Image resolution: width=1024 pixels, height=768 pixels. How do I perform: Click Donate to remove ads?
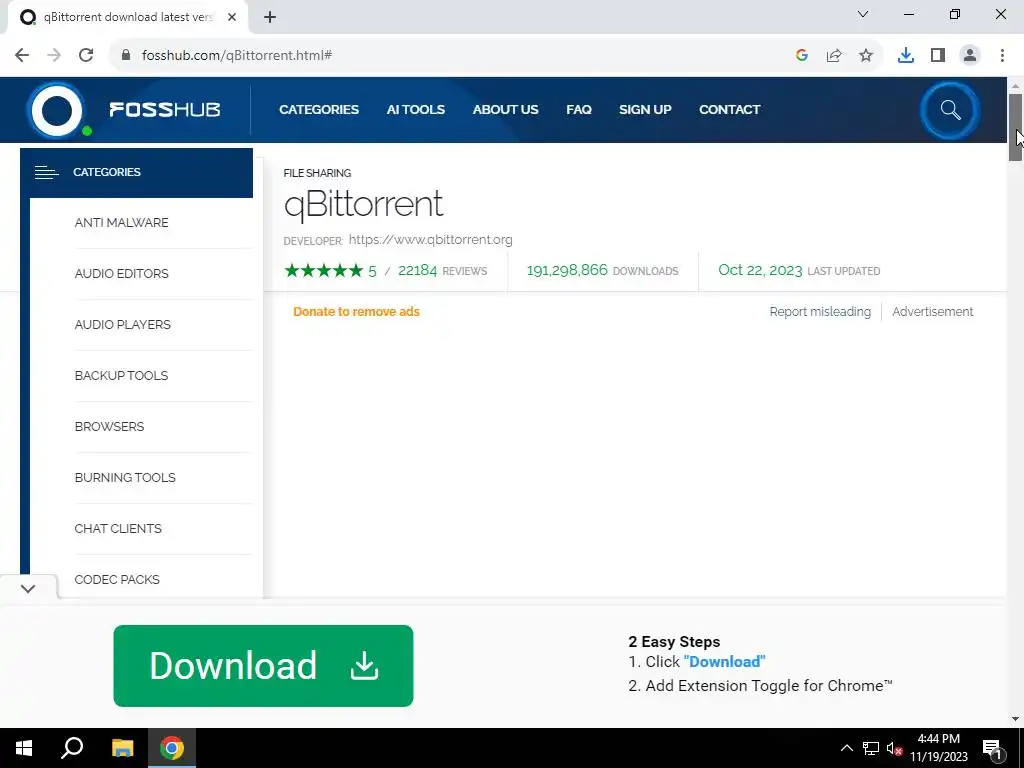357,312
